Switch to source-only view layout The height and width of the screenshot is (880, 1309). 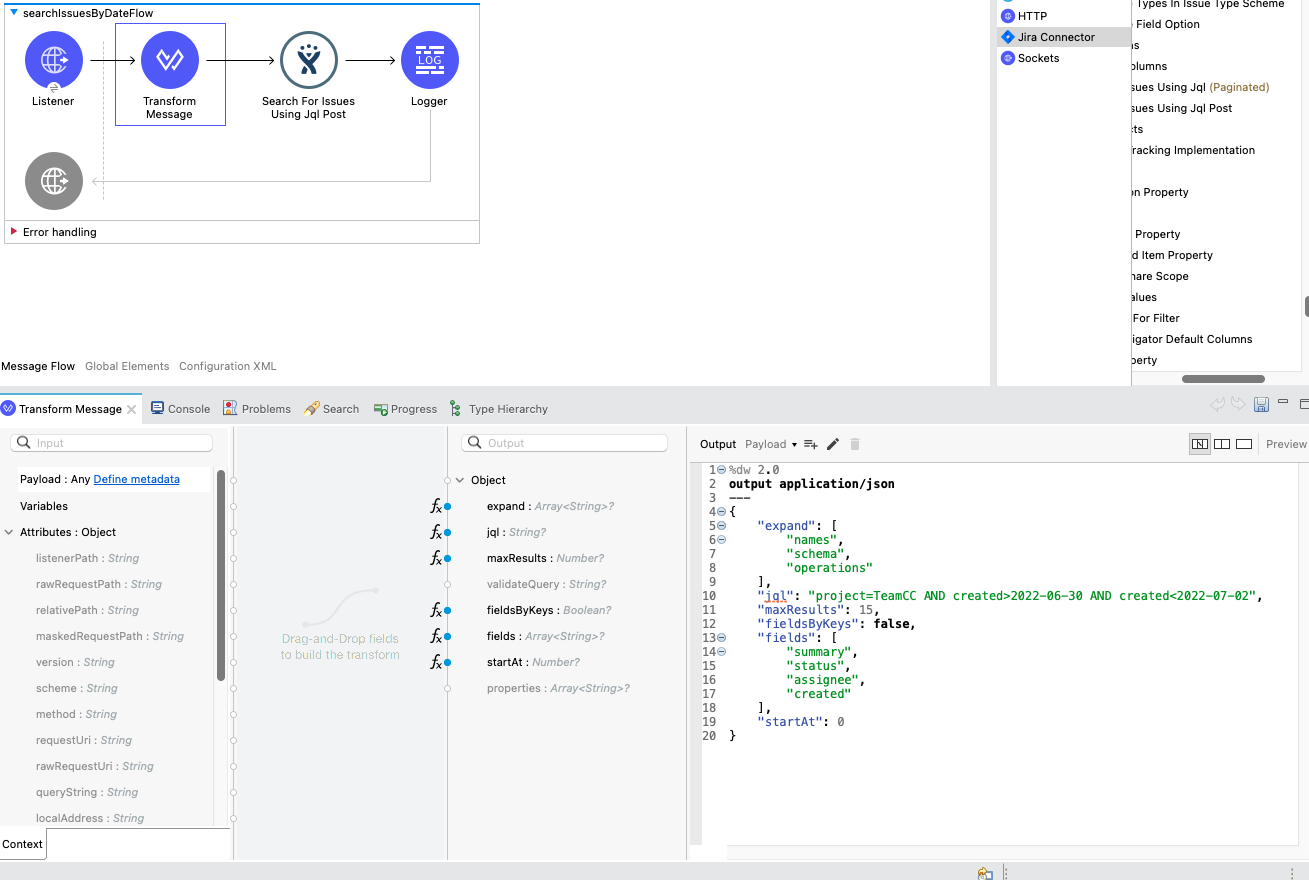coord(1244,444)
